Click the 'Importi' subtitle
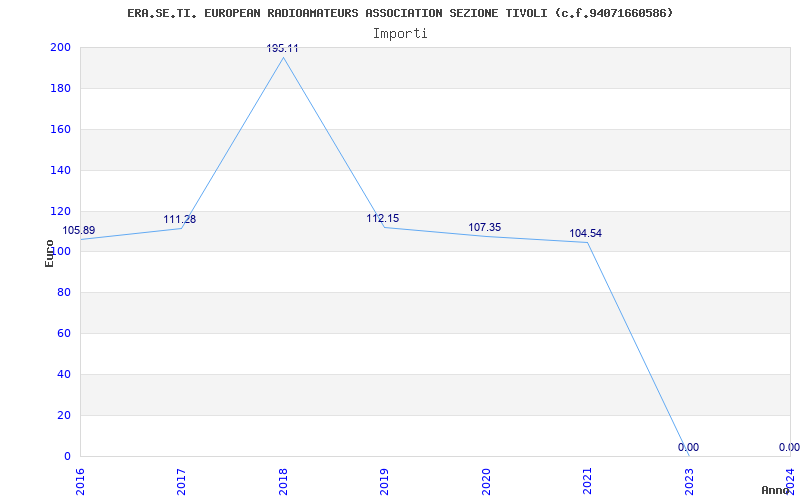Image resolution: width=800 pixels, height=500 pixels. click(400, 34)
